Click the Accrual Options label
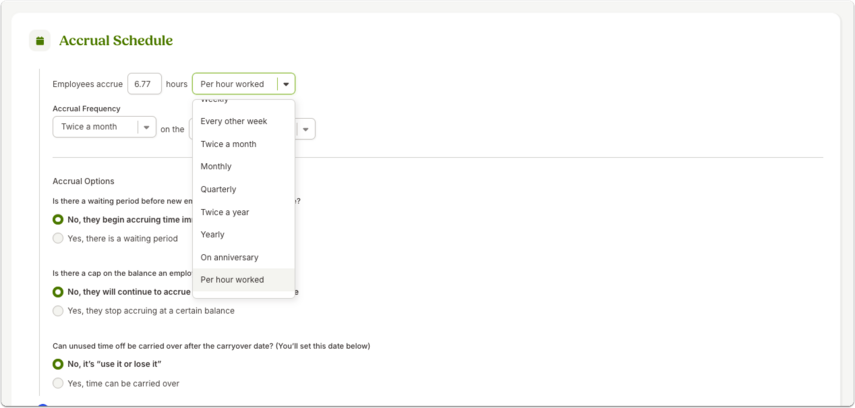 click(83, 181)
